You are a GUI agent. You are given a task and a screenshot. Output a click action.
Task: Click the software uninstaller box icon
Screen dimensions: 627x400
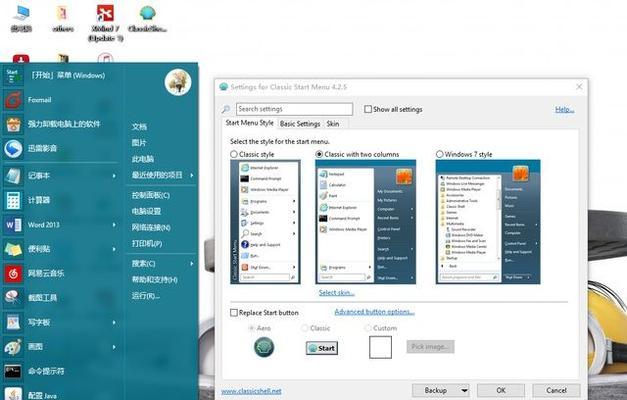[x=13, y=124]
